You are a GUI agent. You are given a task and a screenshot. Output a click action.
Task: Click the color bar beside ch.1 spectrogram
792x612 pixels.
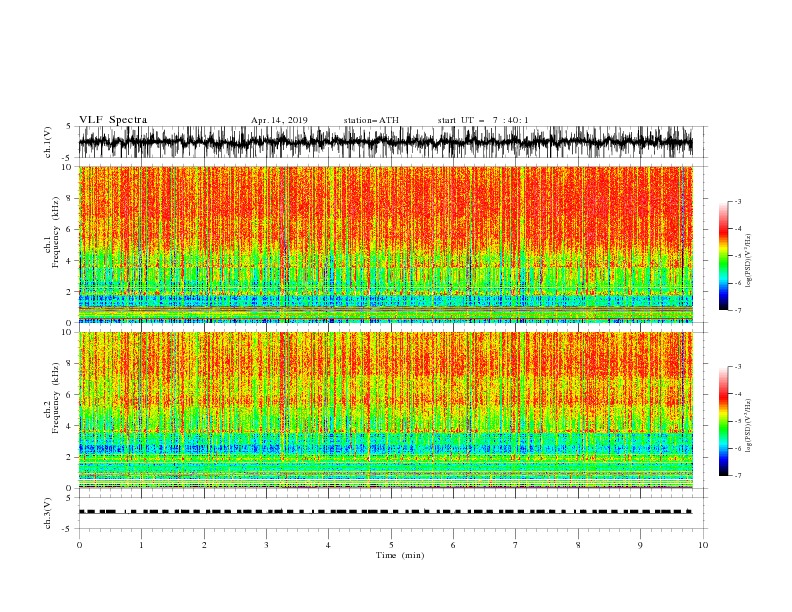[x=723, y=256]
